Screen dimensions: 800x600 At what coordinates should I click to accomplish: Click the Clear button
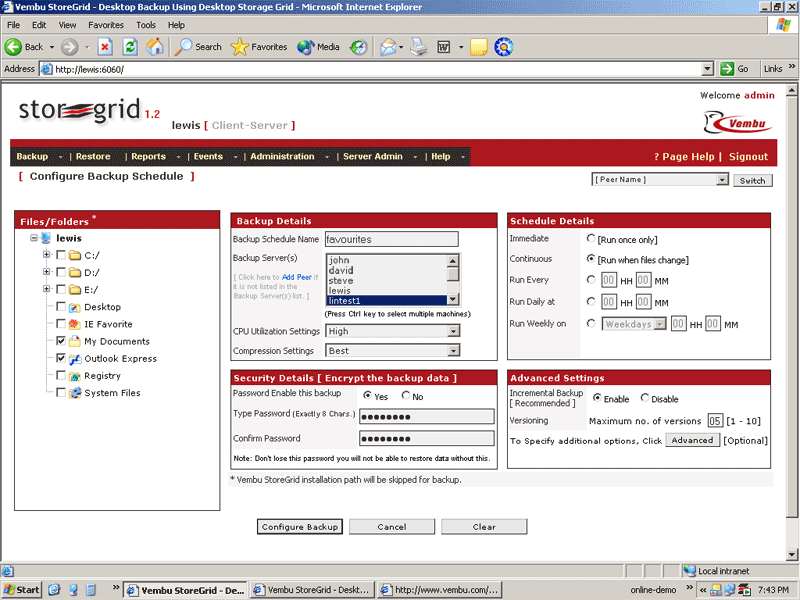pos(484,527)
